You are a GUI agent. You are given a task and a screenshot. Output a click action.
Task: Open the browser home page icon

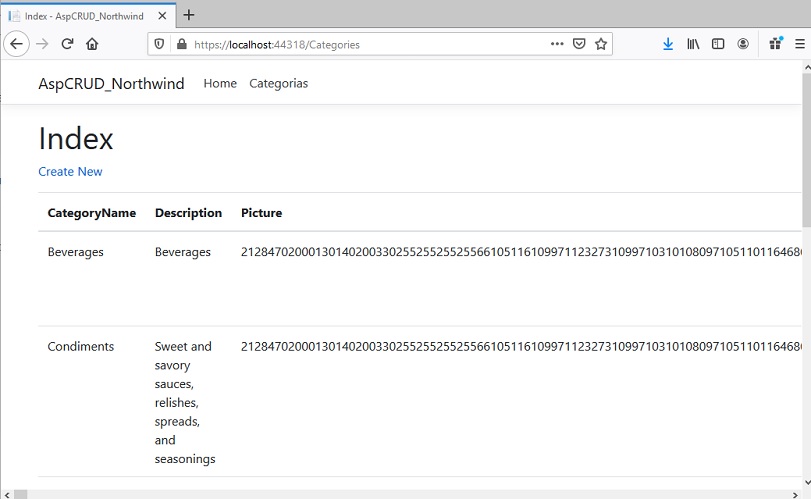(x=92, y=44)
